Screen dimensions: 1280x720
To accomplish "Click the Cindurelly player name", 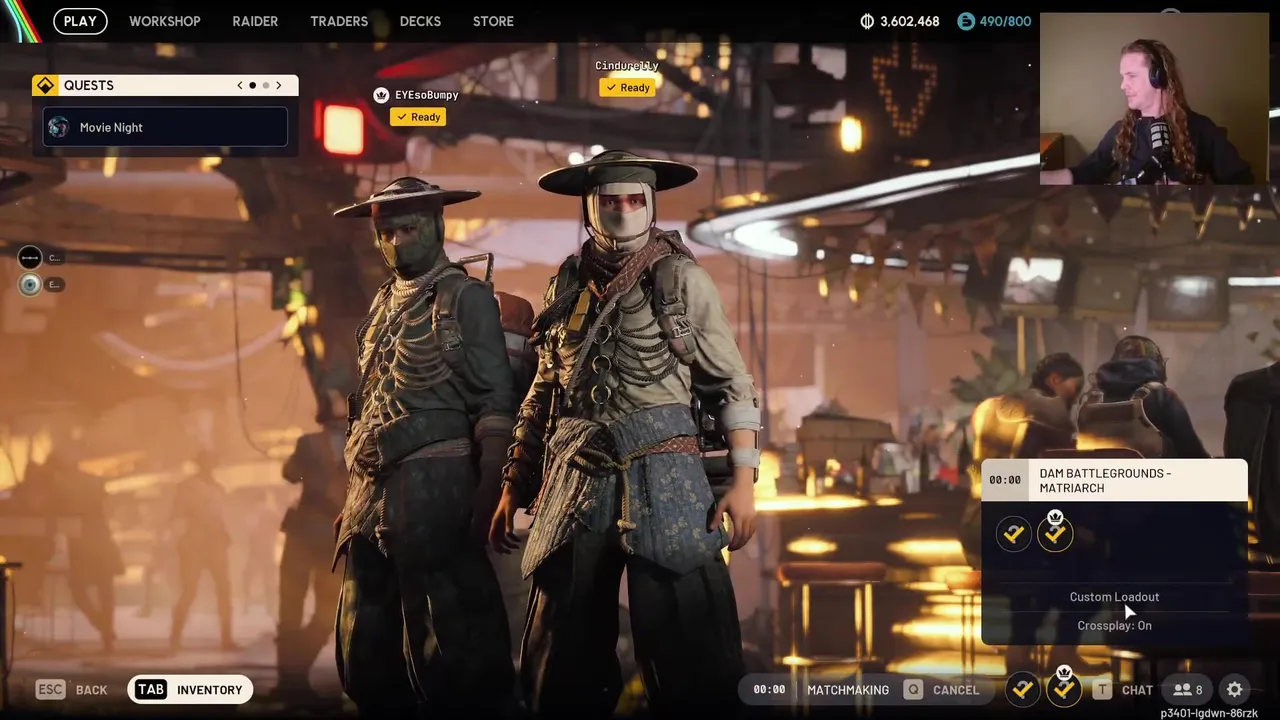I will tap(627, 66).
